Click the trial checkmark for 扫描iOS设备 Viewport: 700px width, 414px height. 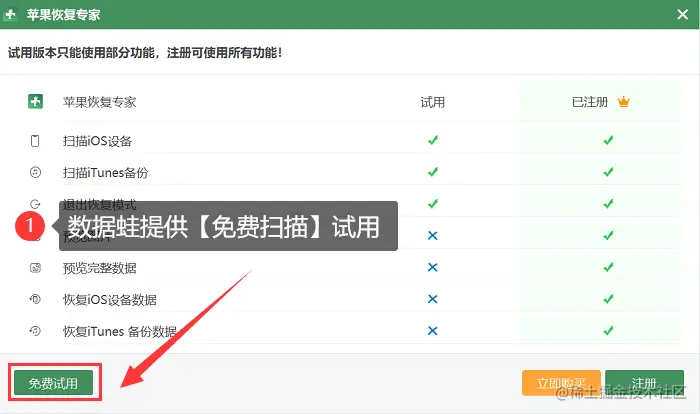point(433,140)
